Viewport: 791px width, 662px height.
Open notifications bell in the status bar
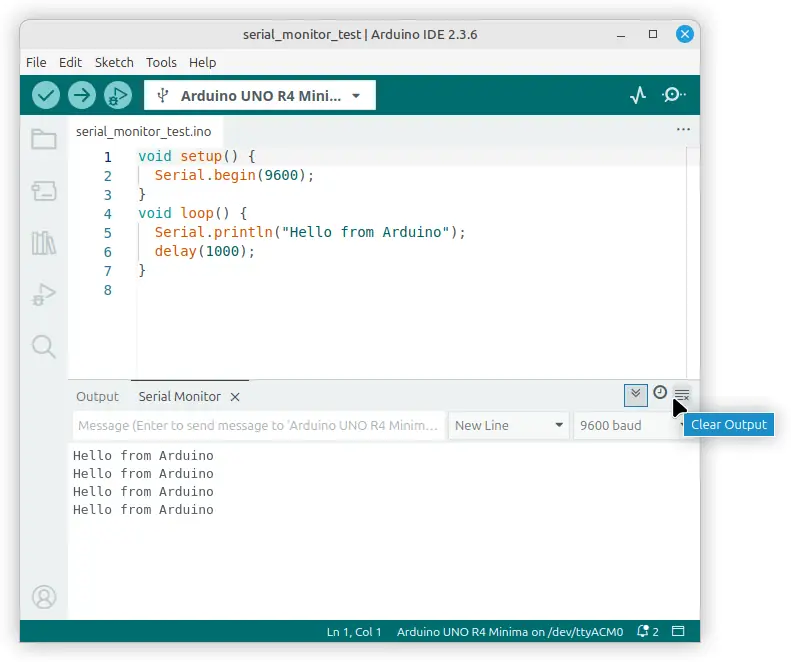[647, 632]
